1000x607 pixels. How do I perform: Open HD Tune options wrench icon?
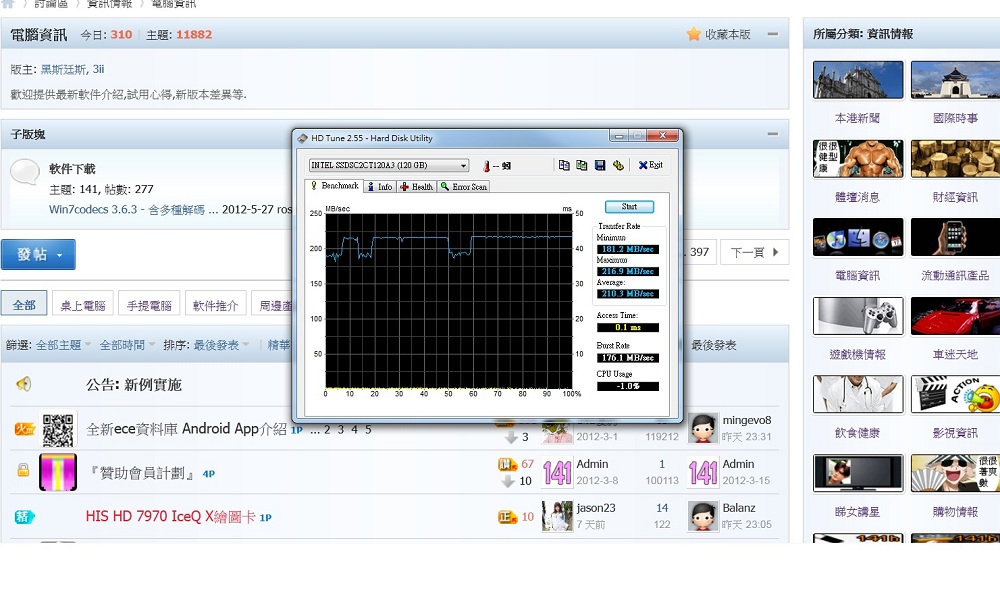618,165
